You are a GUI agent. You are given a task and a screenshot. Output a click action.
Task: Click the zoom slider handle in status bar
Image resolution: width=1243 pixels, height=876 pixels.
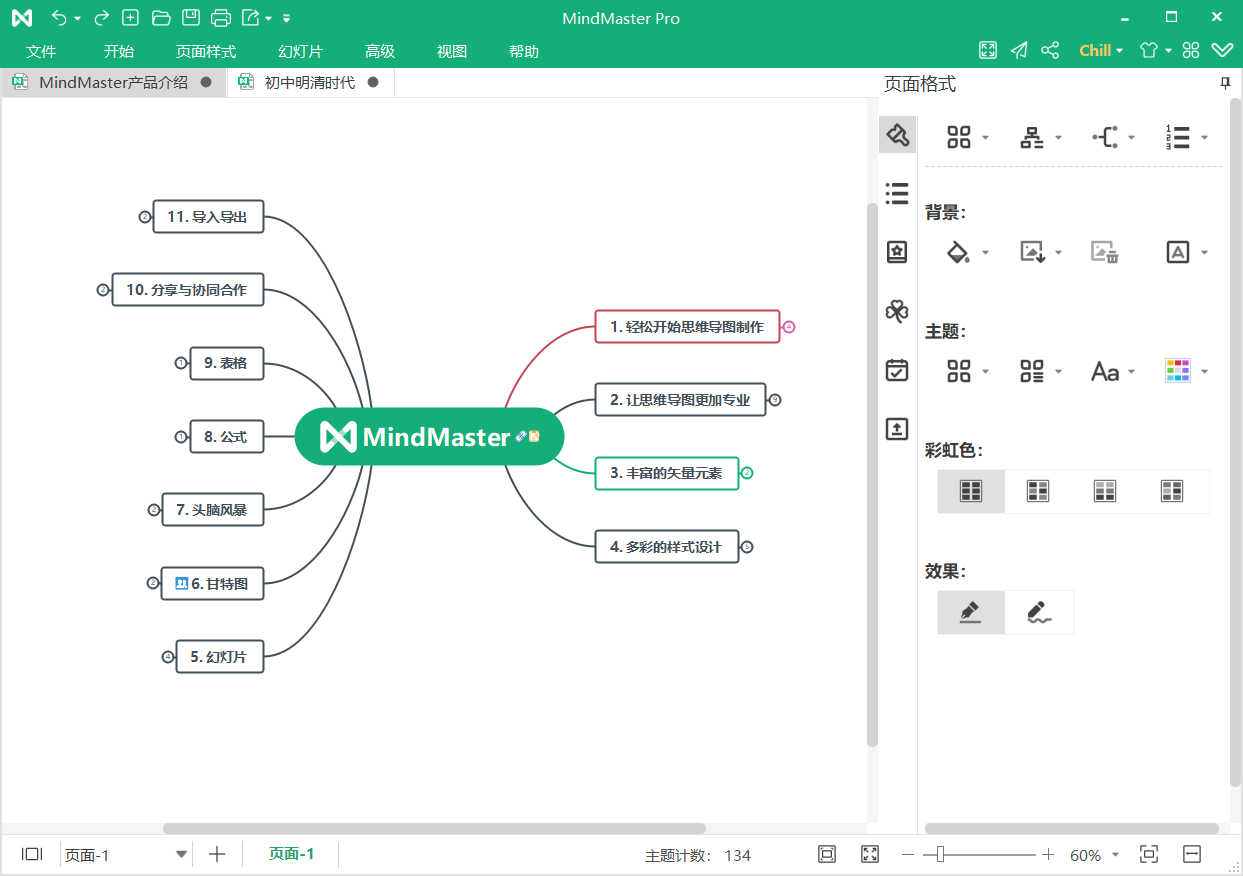click(x=940, y=854)
